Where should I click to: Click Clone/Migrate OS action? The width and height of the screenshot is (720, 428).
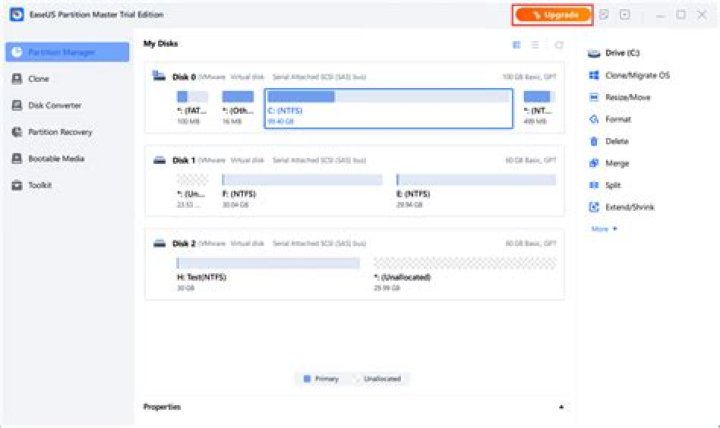pos(637,75)
